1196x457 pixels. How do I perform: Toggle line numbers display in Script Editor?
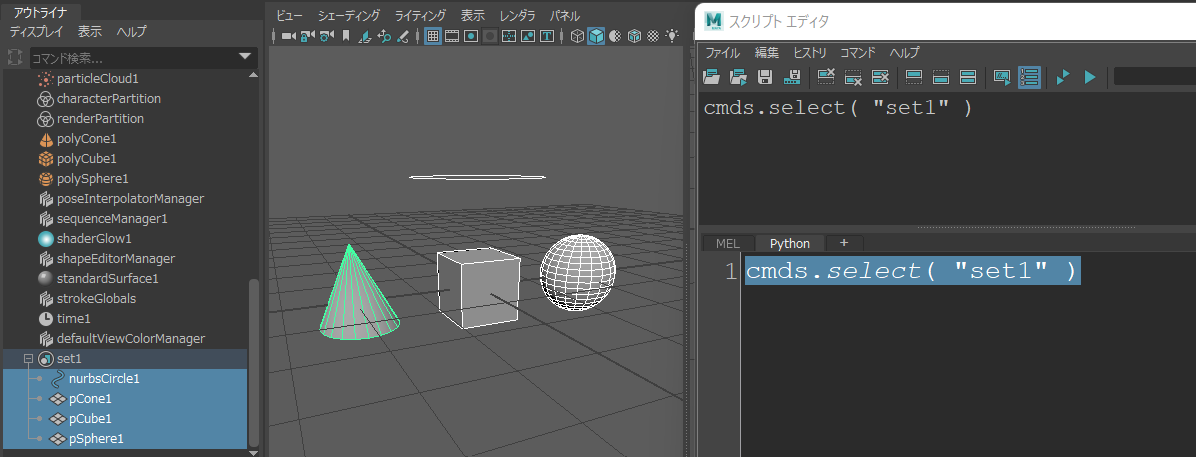click(x=1029, y=77)
